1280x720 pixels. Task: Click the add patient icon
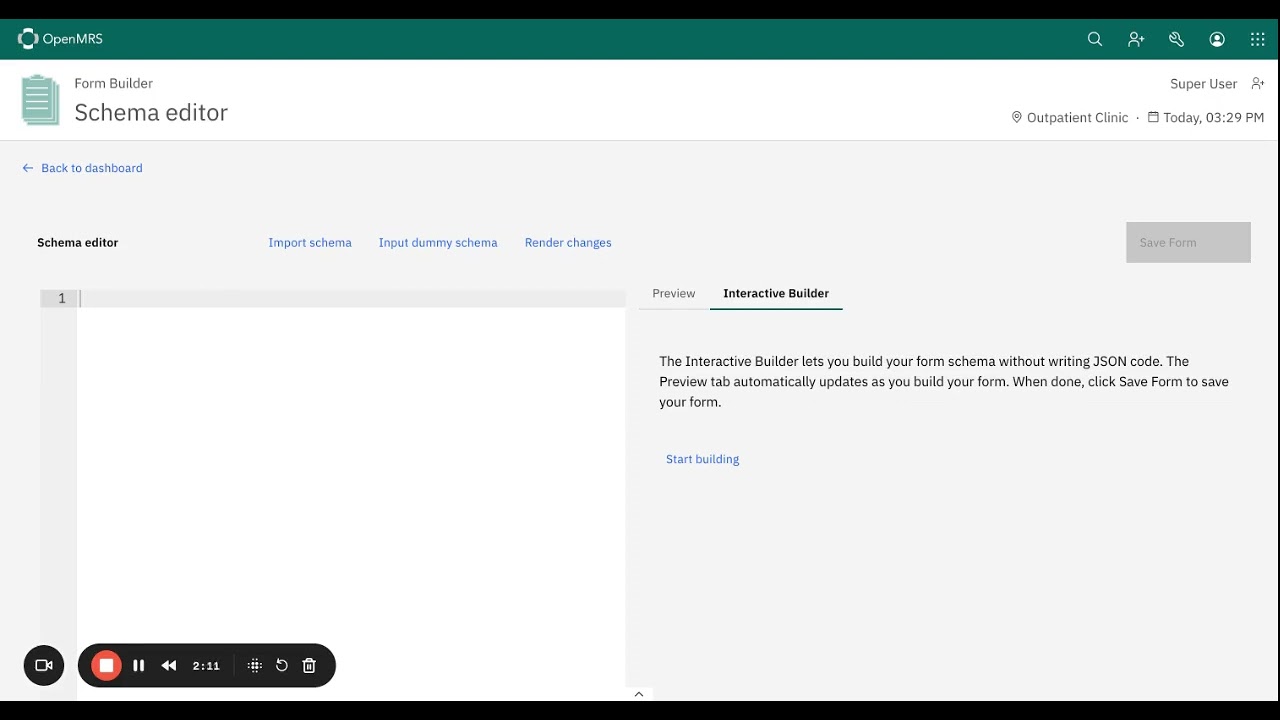point(1136,39)
